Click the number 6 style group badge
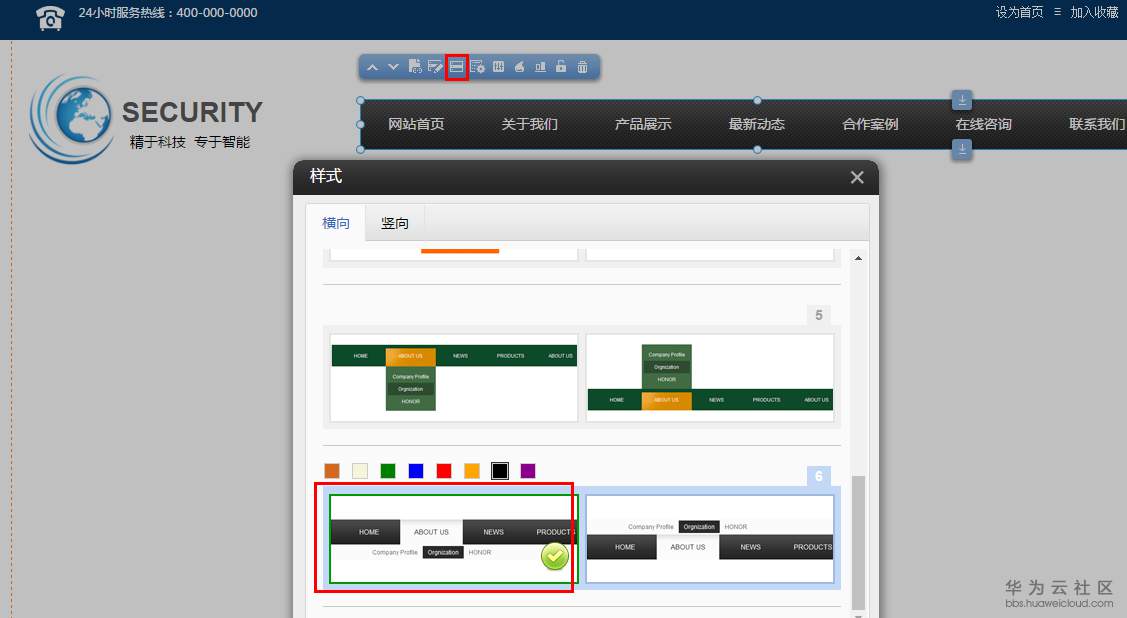The image size is (1127, 618). tap(819, 476)
